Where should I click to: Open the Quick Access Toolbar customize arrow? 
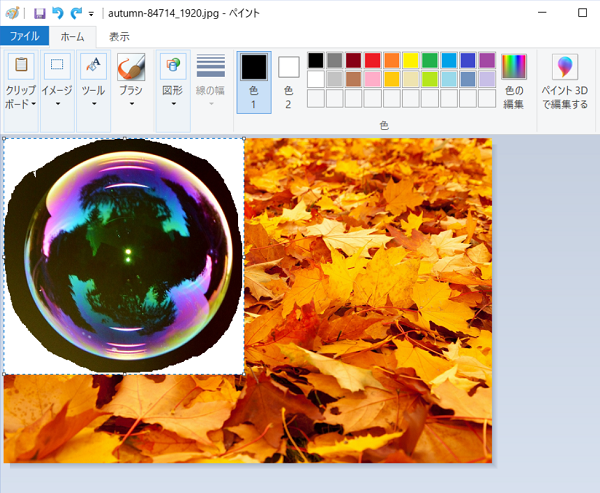tap(91, 14)
